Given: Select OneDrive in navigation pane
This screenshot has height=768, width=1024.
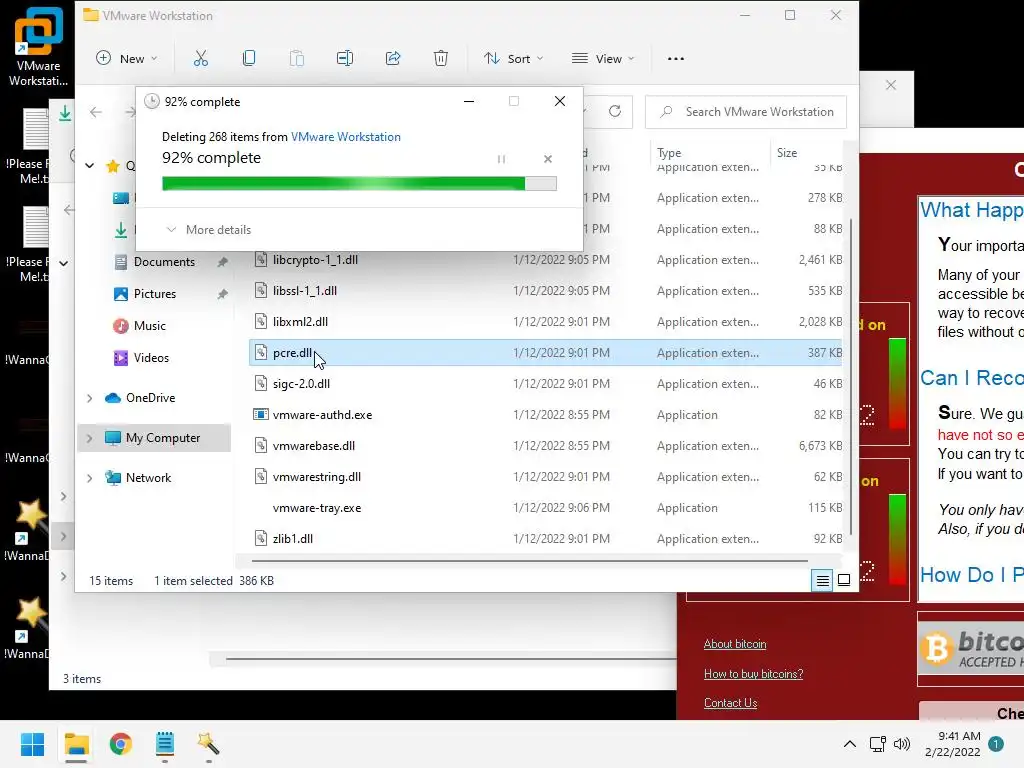Looking at the screenshot, I should pos(150,398).
